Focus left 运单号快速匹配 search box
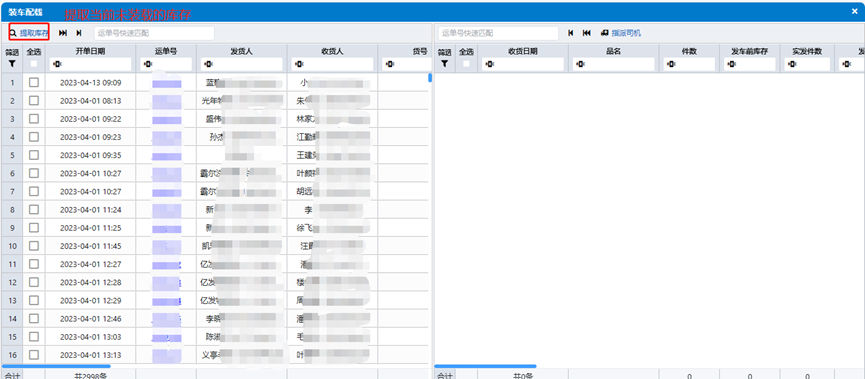865x379 pixels. point(154,33)
